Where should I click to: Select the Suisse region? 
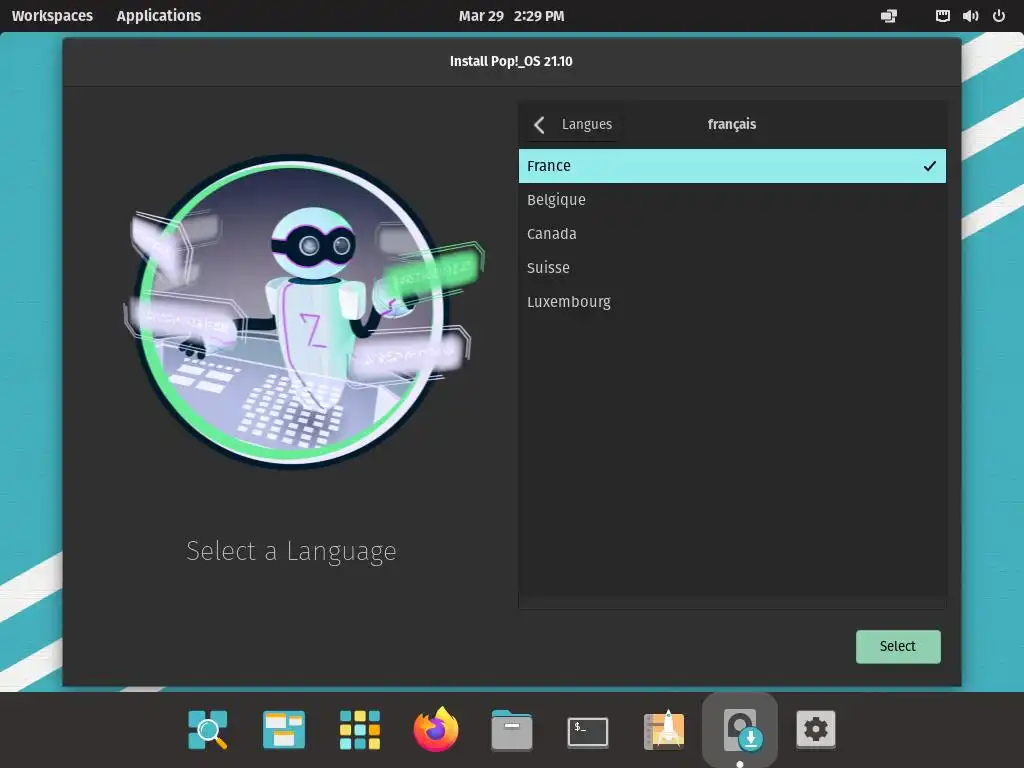732,268
